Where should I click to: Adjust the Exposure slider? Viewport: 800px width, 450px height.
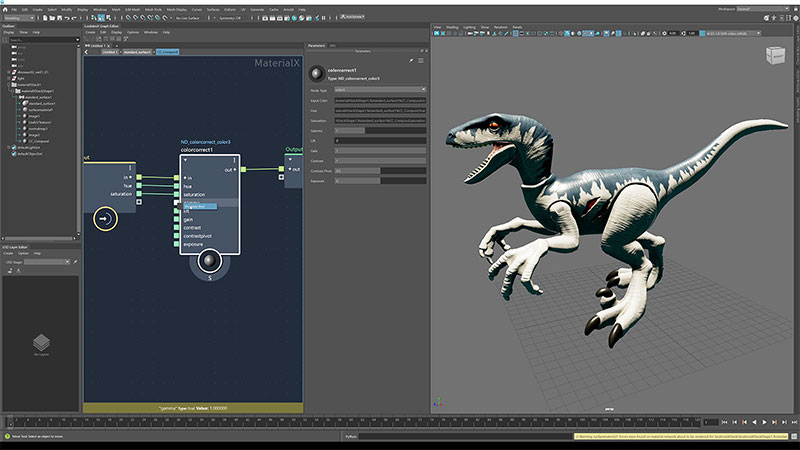pyautogui.click(x=380, y=181)
